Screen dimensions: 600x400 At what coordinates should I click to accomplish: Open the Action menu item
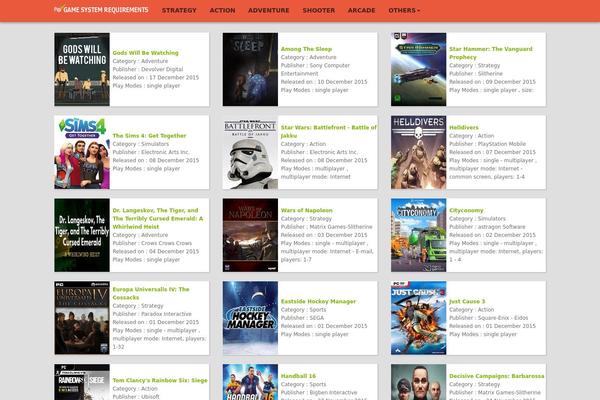pos(222,10)
